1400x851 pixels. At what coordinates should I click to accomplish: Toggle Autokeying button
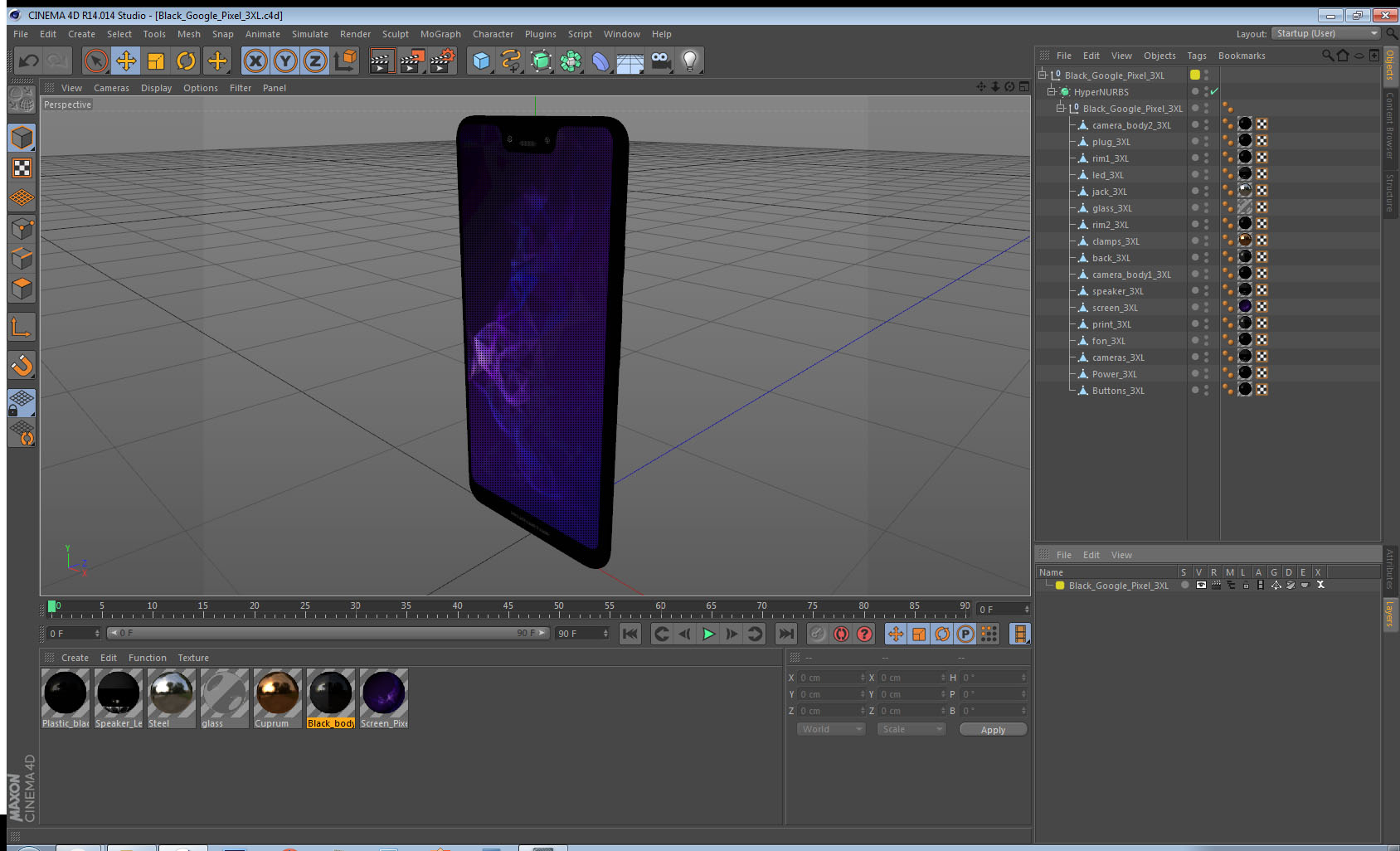[x=841, y=634]
